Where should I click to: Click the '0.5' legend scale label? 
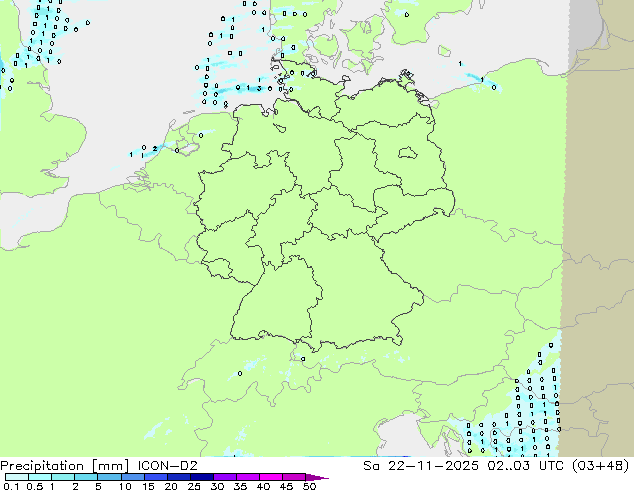pyautogui.click(x=34, y=486)
